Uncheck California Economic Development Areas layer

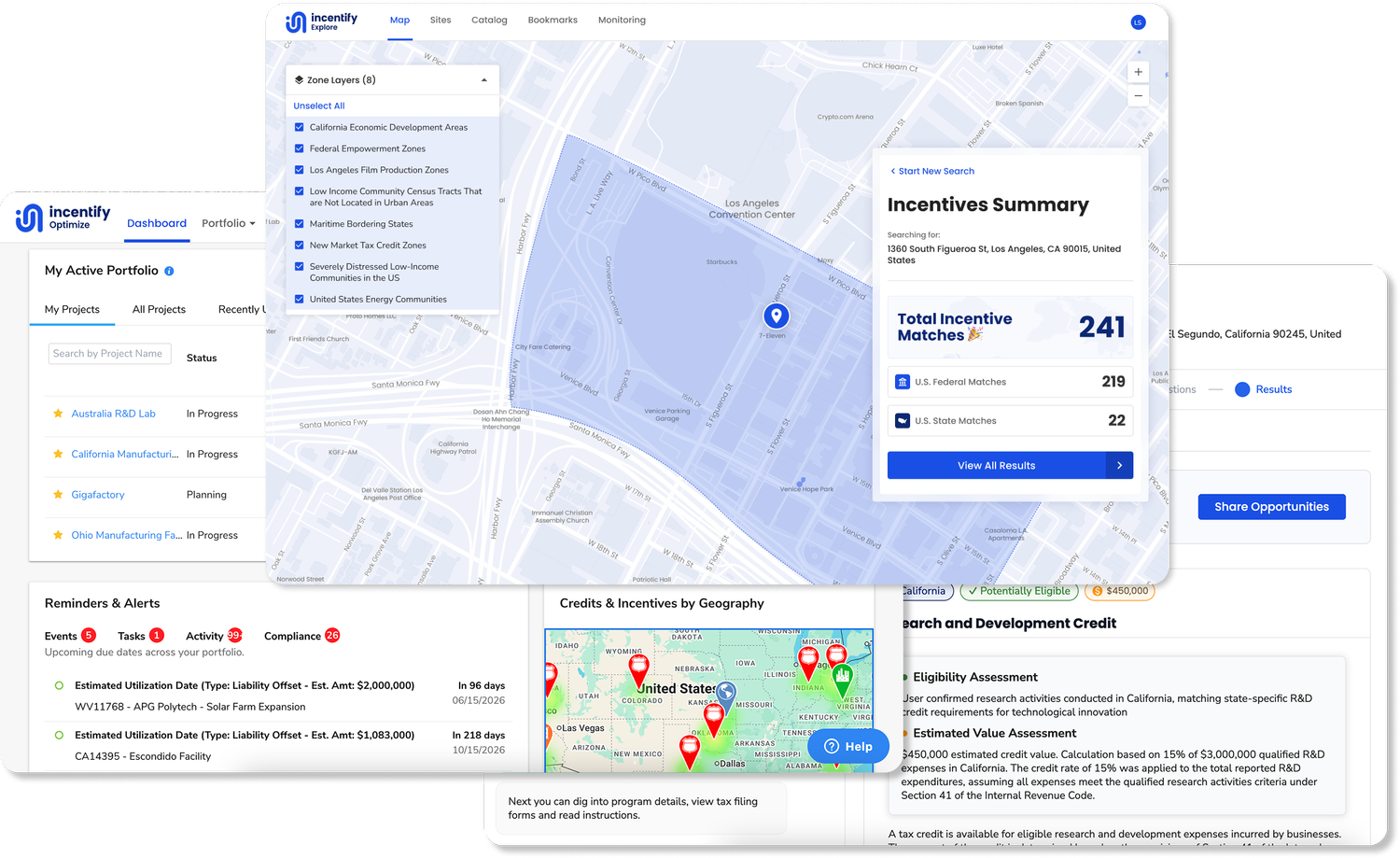(300, 127)
